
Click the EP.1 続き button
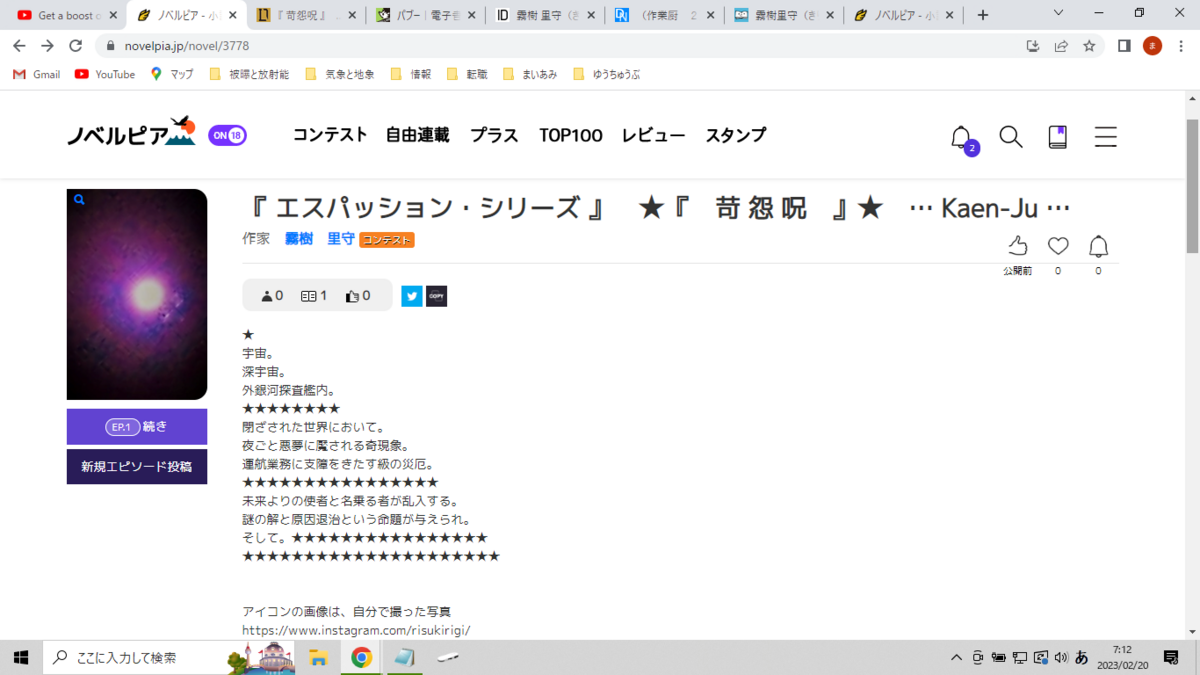click(x=136, y=426)
